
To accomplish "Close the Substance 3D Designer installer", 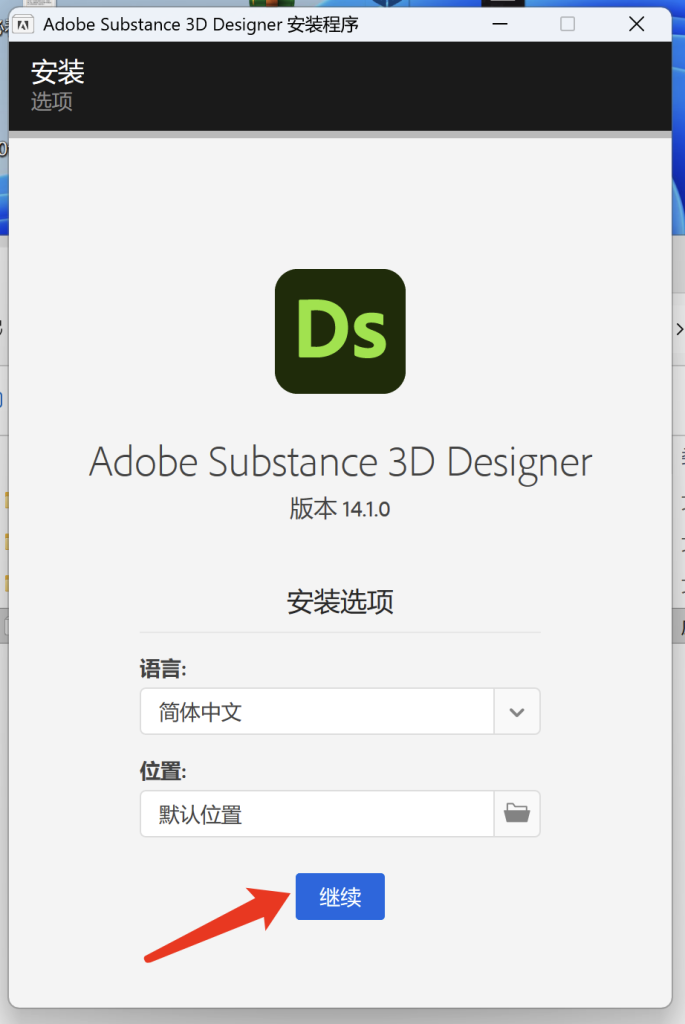I will 636,24.
